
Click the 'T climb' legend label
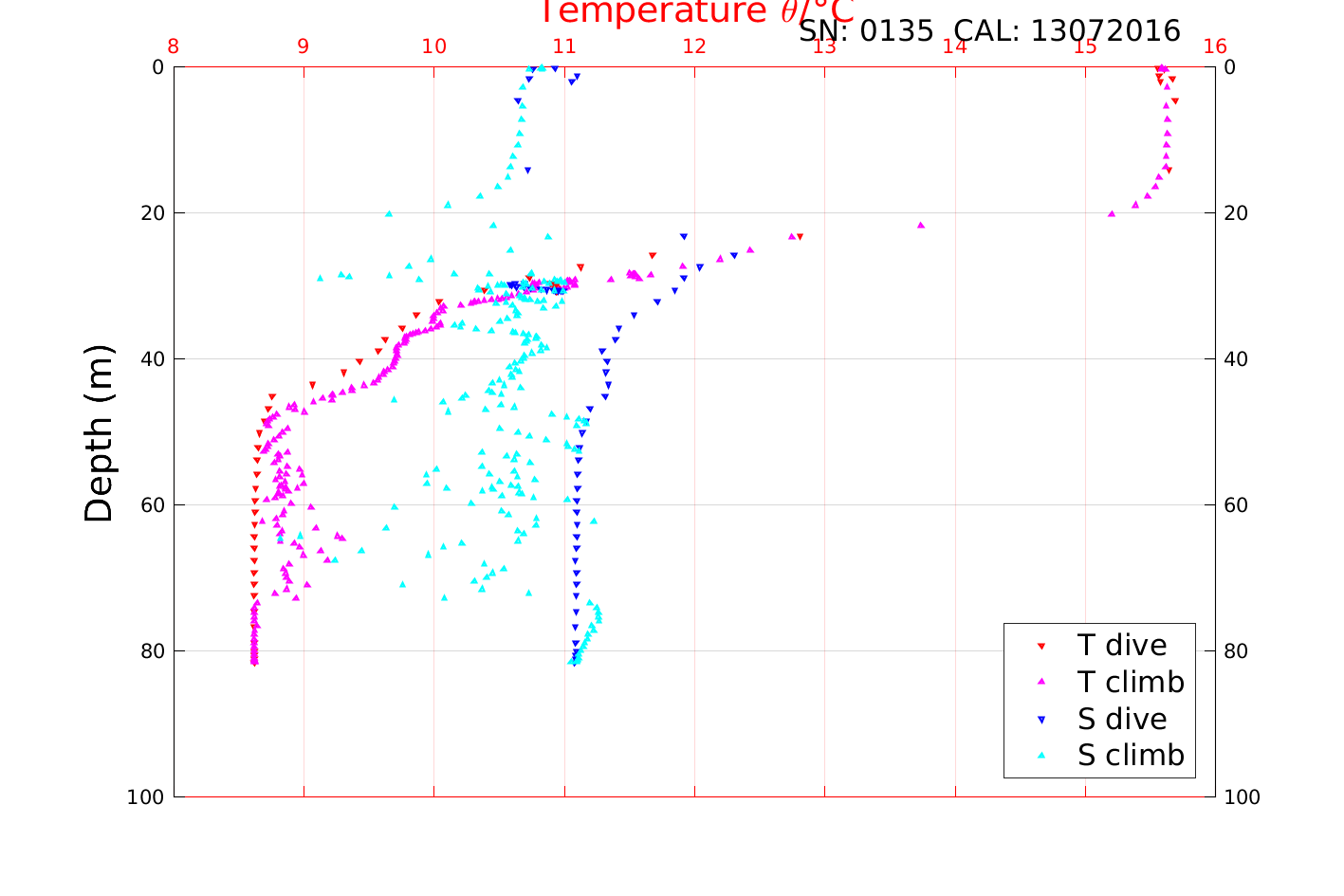point(1131,682)
